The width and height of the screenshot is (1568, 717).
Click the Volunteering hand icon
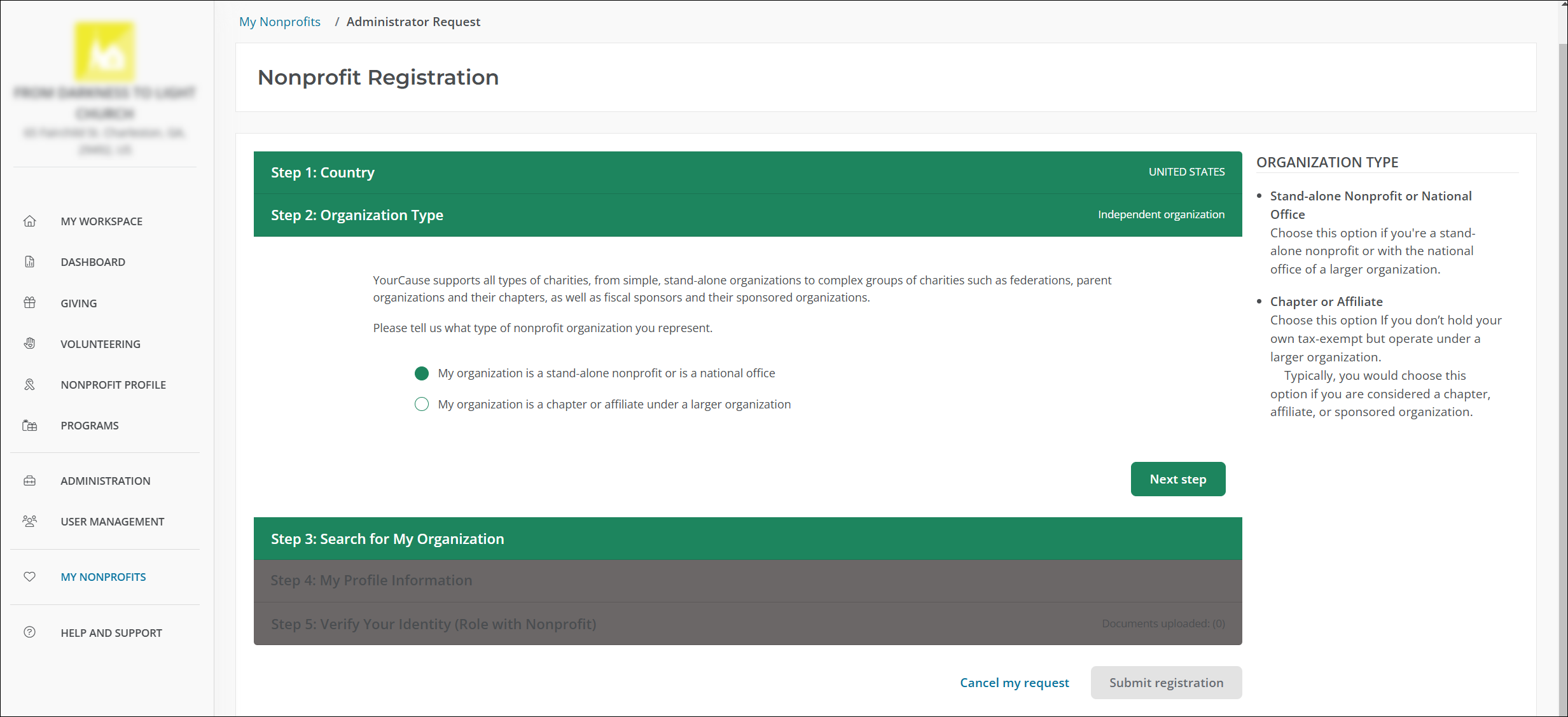(x=29, y=344)
